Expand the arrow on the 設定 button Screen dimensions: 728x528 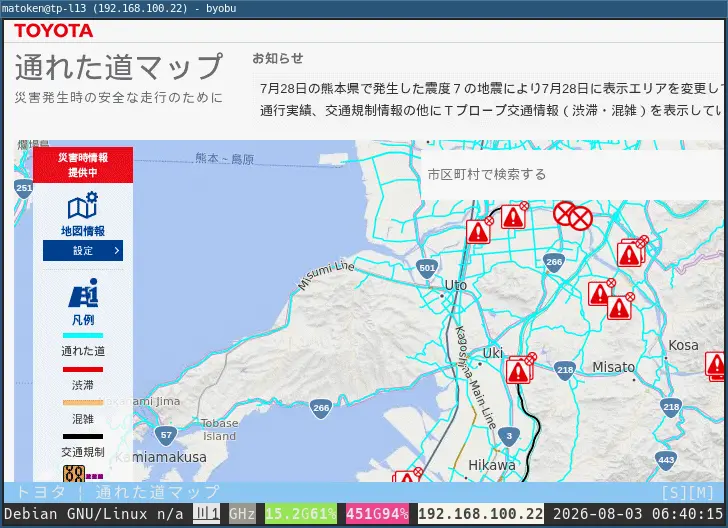tap(117, 251)
